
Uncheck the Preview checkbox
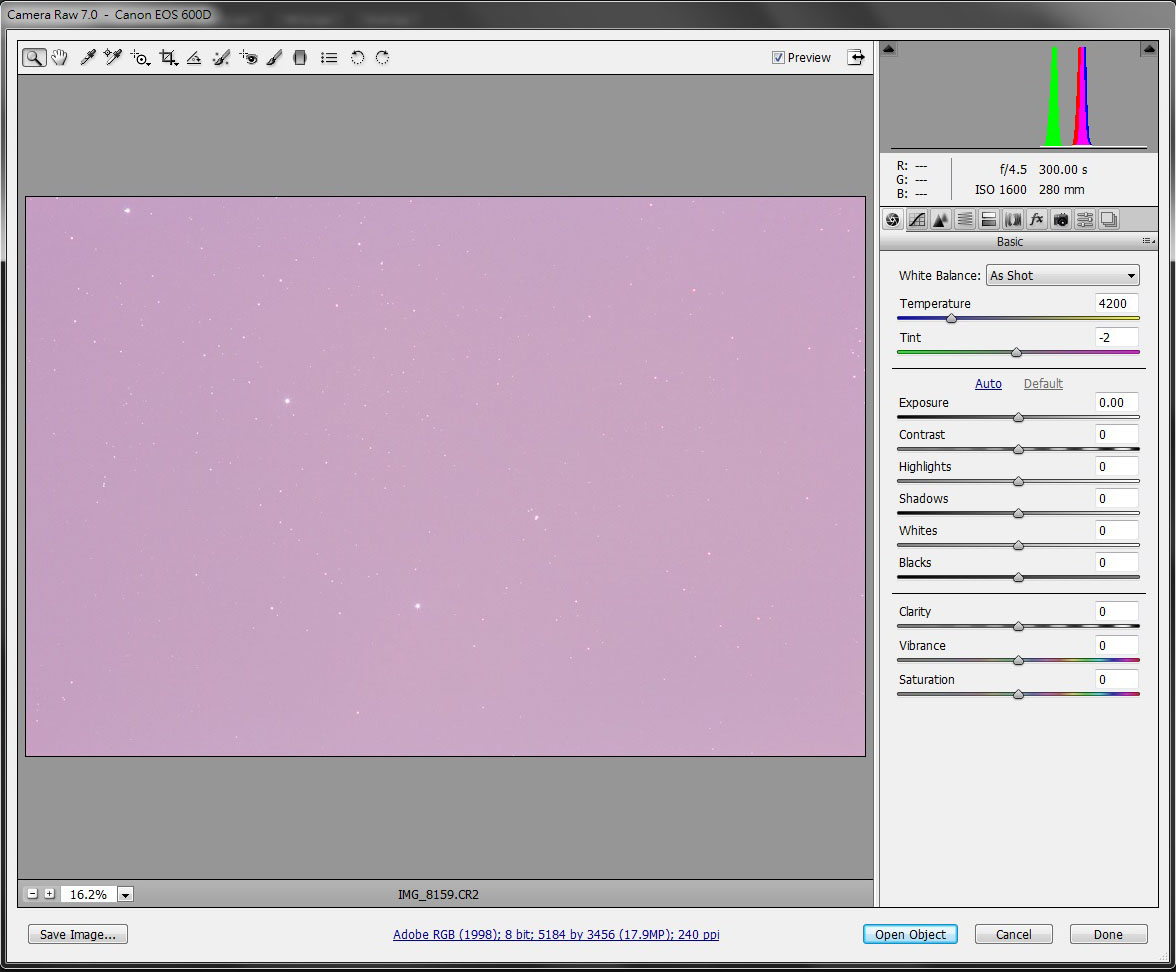coord(778,58)
